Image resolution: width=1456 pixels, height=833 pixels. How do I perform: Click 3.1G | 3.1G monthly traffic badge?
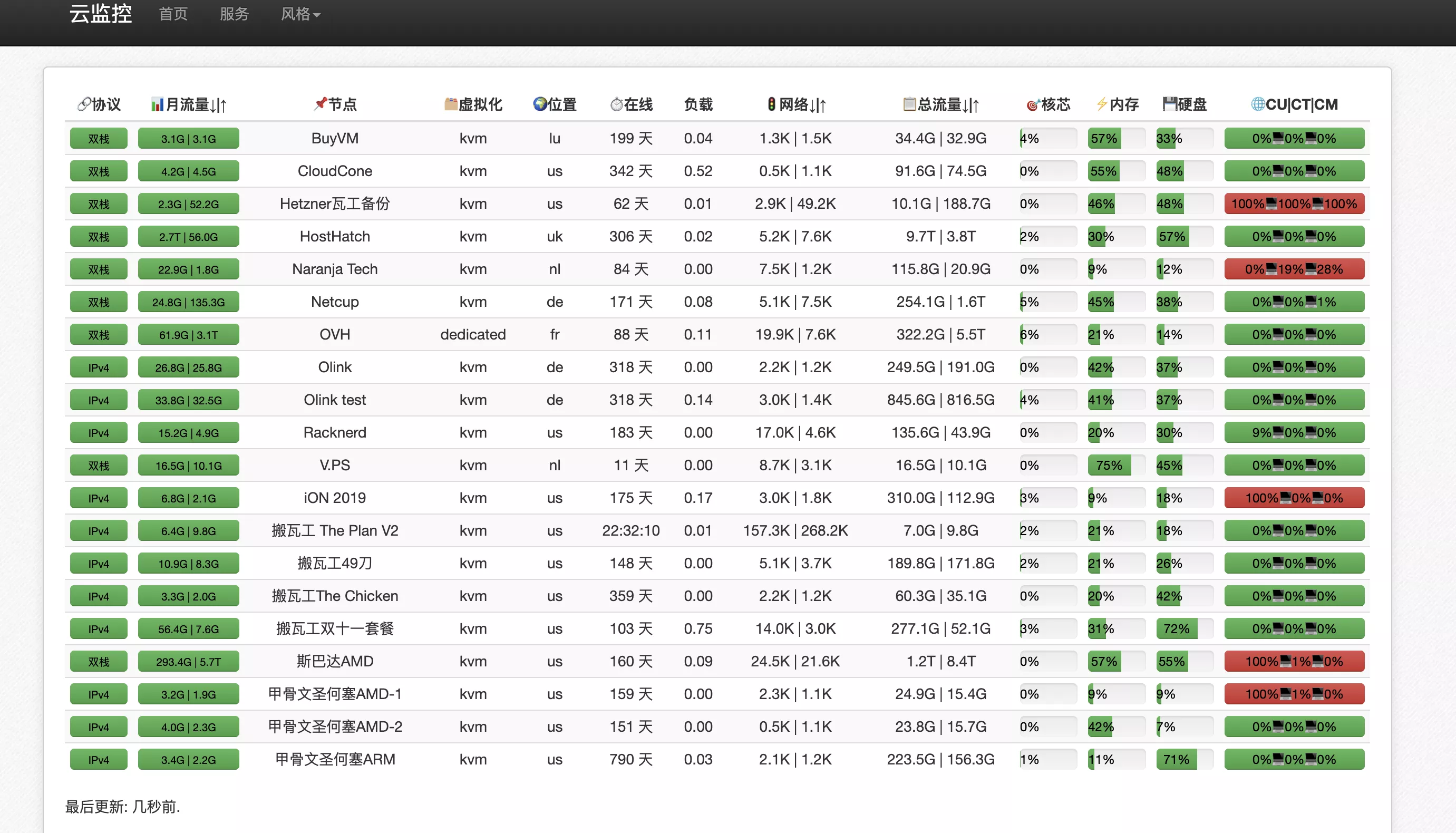(x=188, y=139)
